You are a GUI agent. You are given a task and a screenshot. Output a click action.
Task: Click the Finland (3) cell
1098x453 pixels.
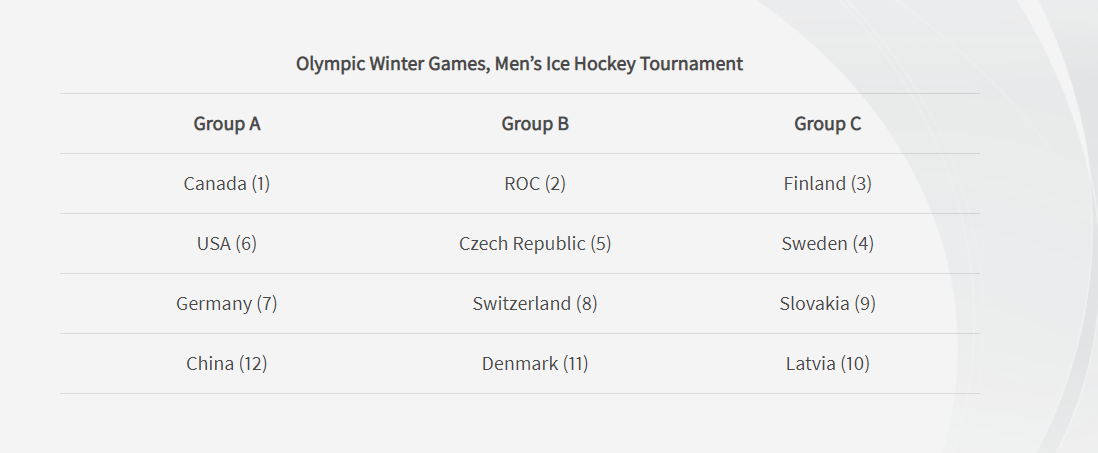point(828,183)
